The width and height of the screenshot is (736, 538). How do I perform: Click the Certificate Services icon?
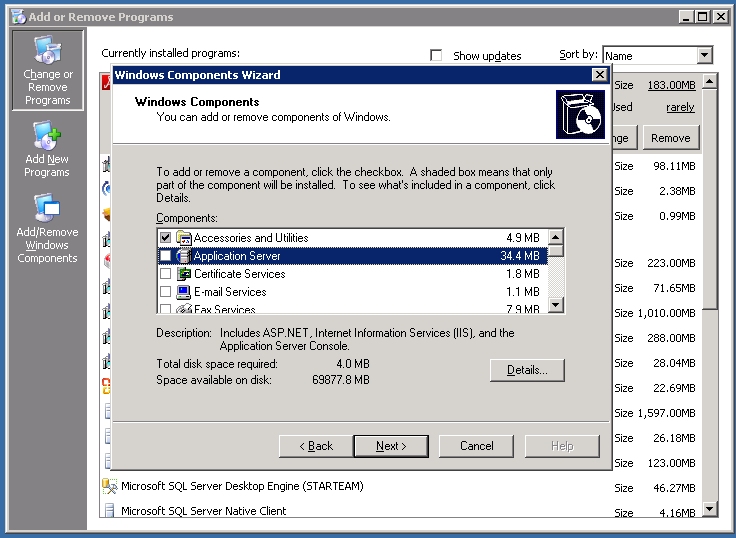pos(184,274)
